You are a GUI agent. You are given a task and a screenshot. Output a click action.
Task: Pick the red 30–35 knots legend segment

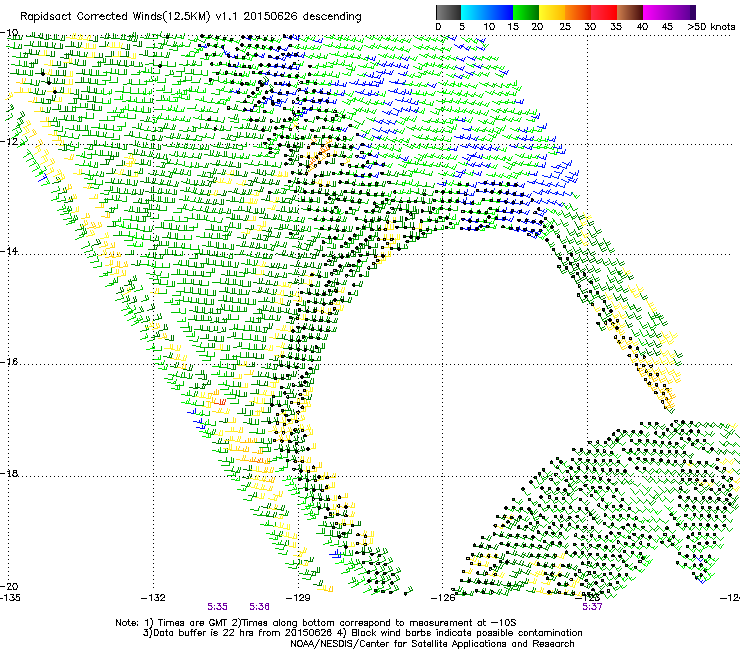[604, 12]
